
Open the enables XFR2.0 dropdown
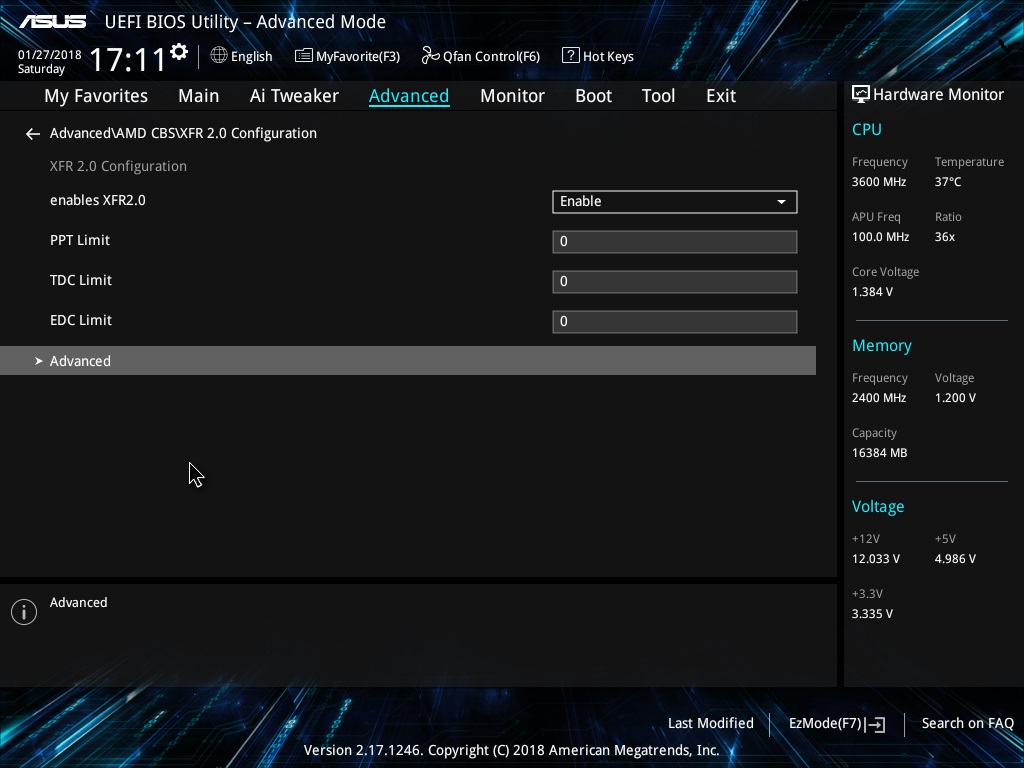[675, 202]
